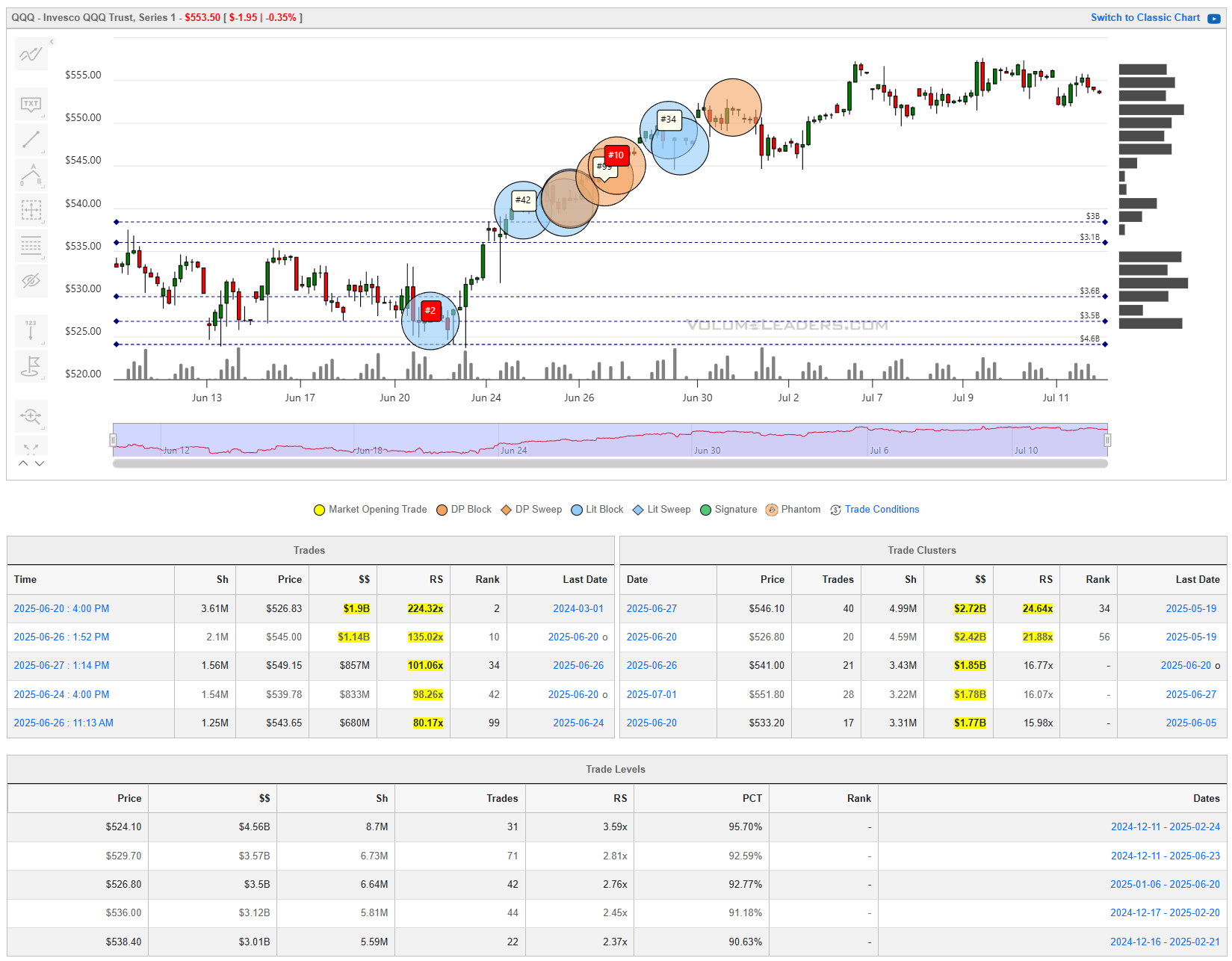Toggle DP Block legend item

click(464, 510)
